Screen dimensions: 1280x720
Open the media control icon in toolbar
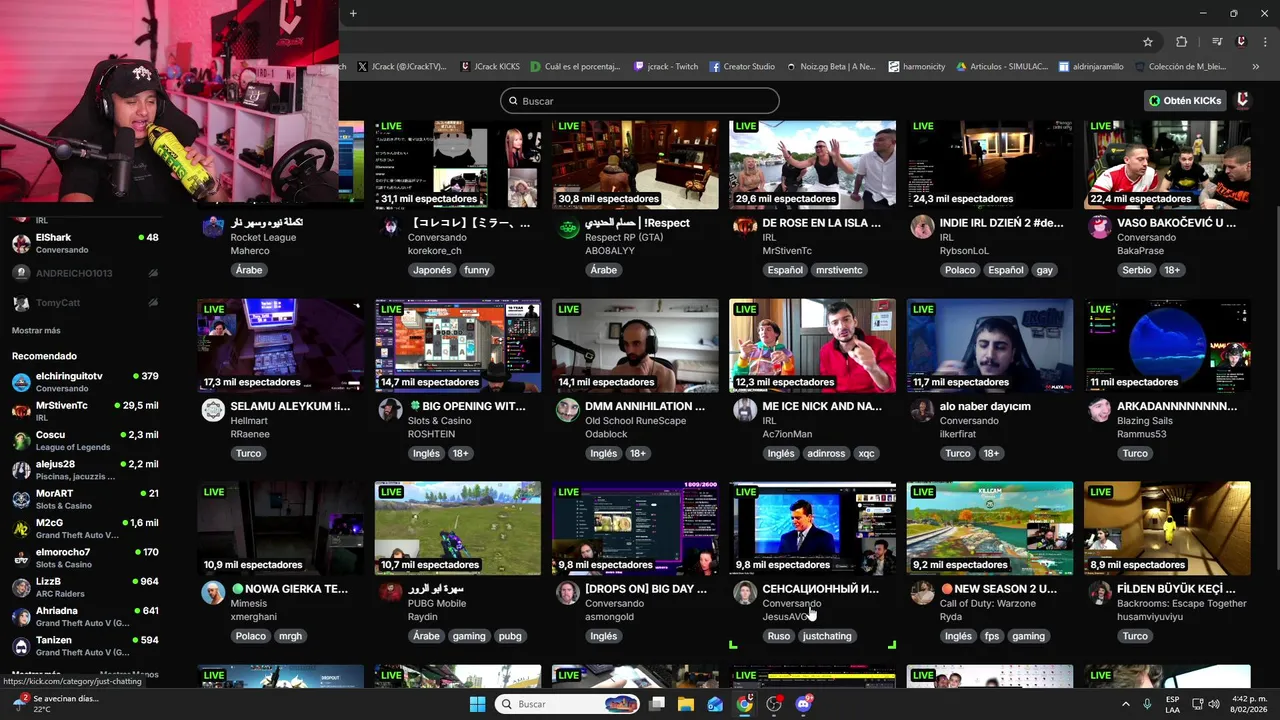pyautogui.click(x=1217, y=42)
